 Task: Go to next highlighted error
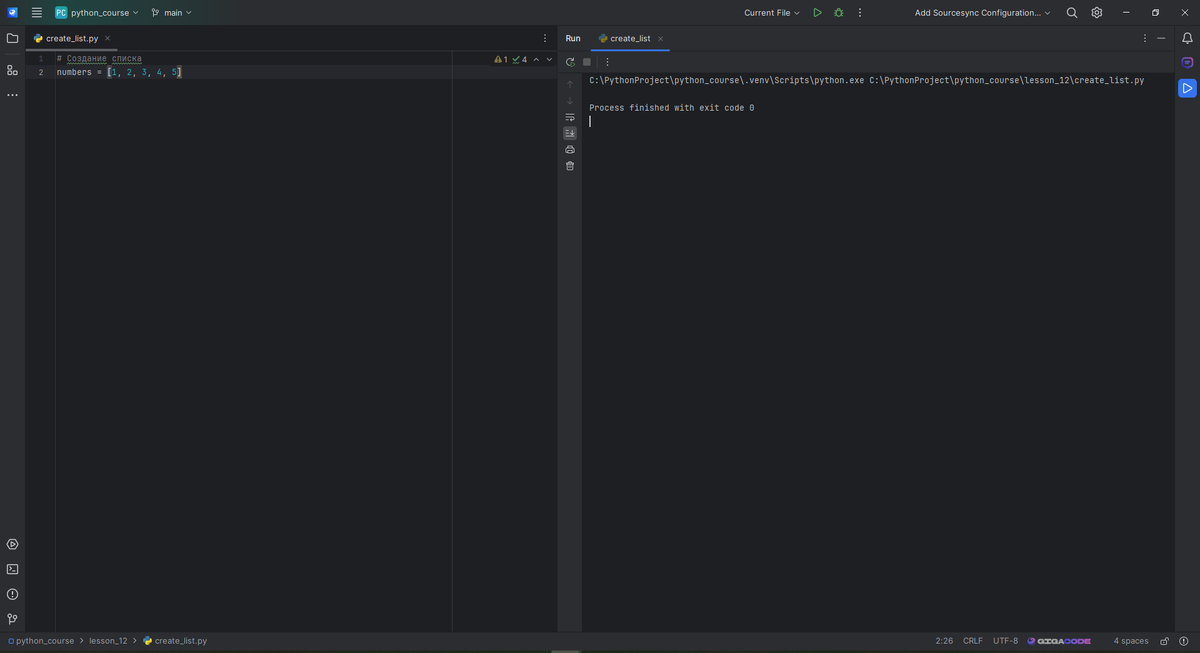(x=549, y=60)
